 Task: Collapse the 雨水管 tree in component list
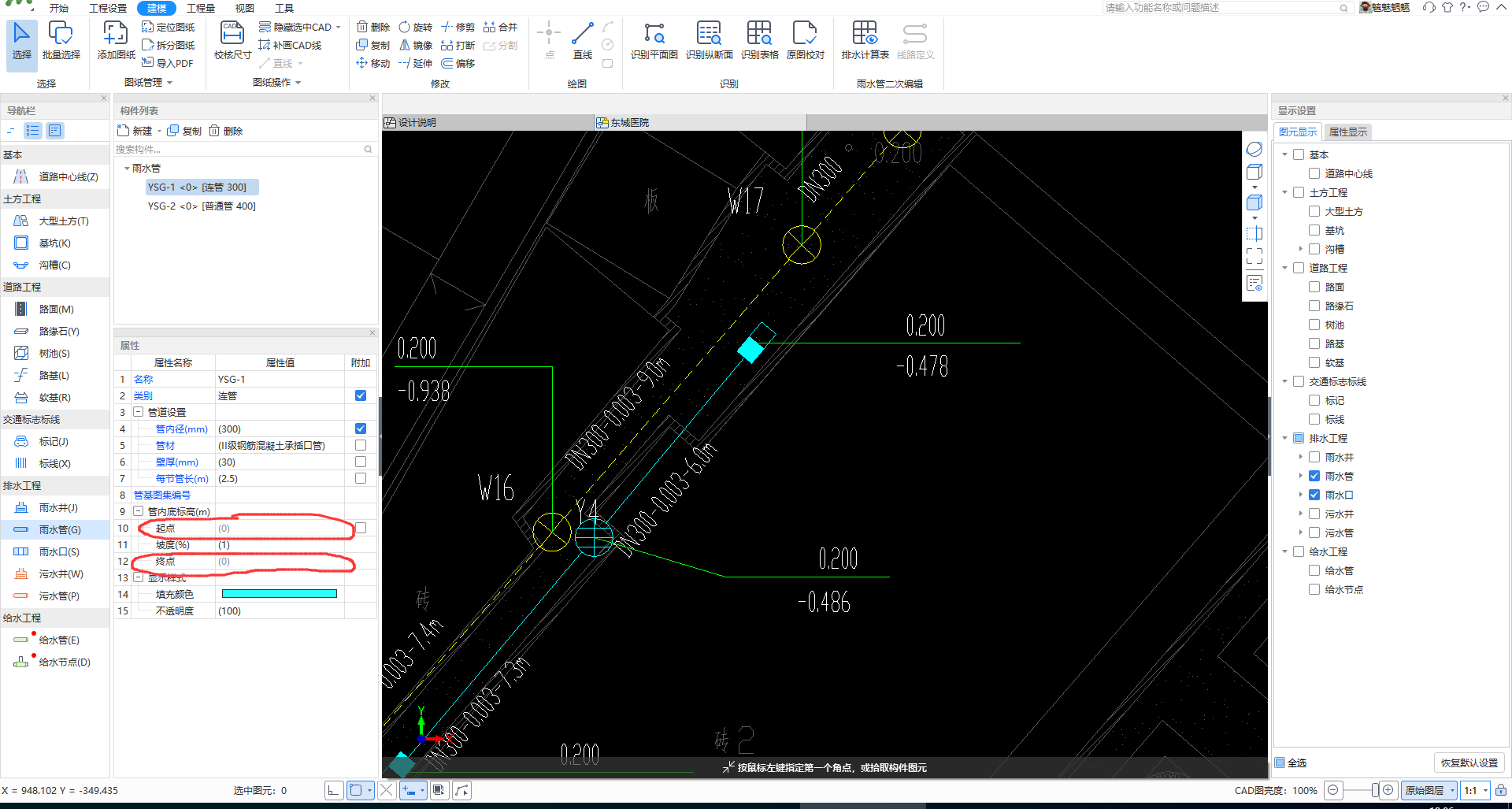pyautogui.click(x=127, y=169)
